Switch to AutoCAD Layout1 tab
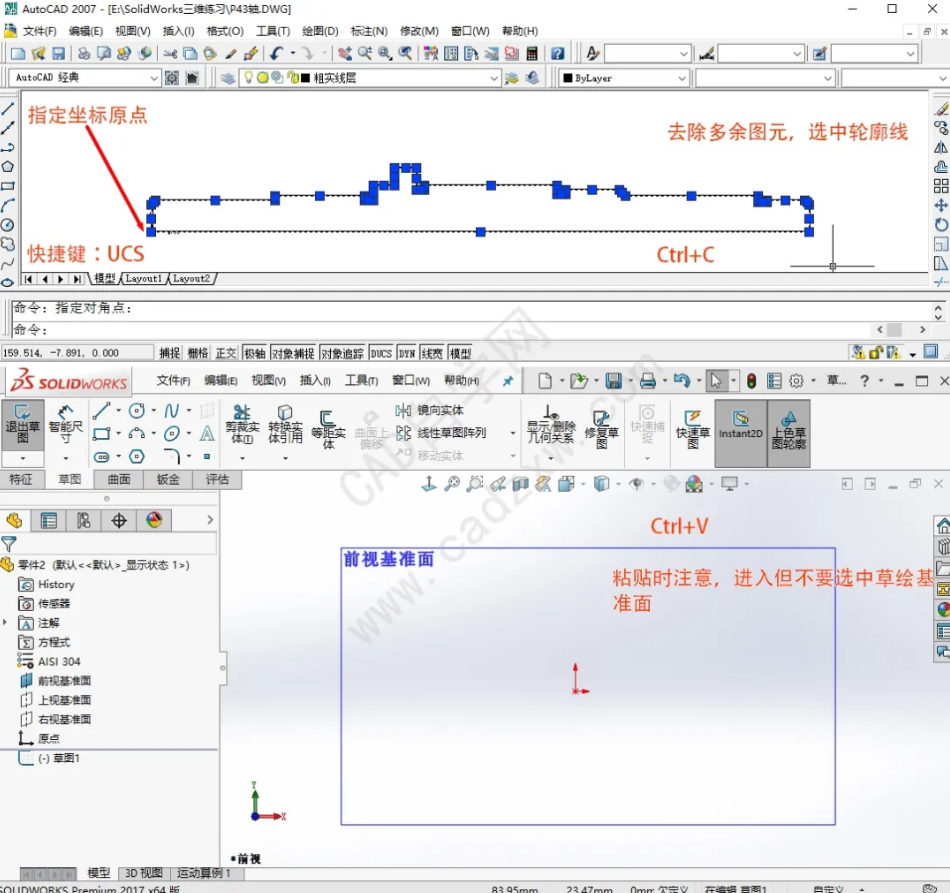This screenshot has height=893, width=950. [x=144, y=279]
